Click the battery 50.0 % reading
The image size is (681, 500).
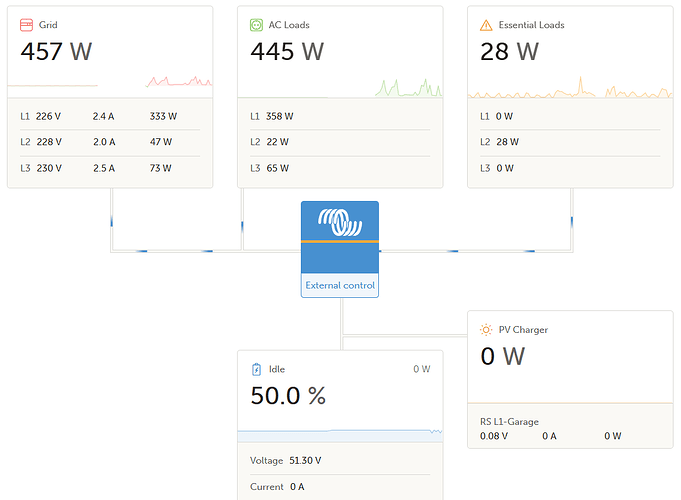coord(288,395)
